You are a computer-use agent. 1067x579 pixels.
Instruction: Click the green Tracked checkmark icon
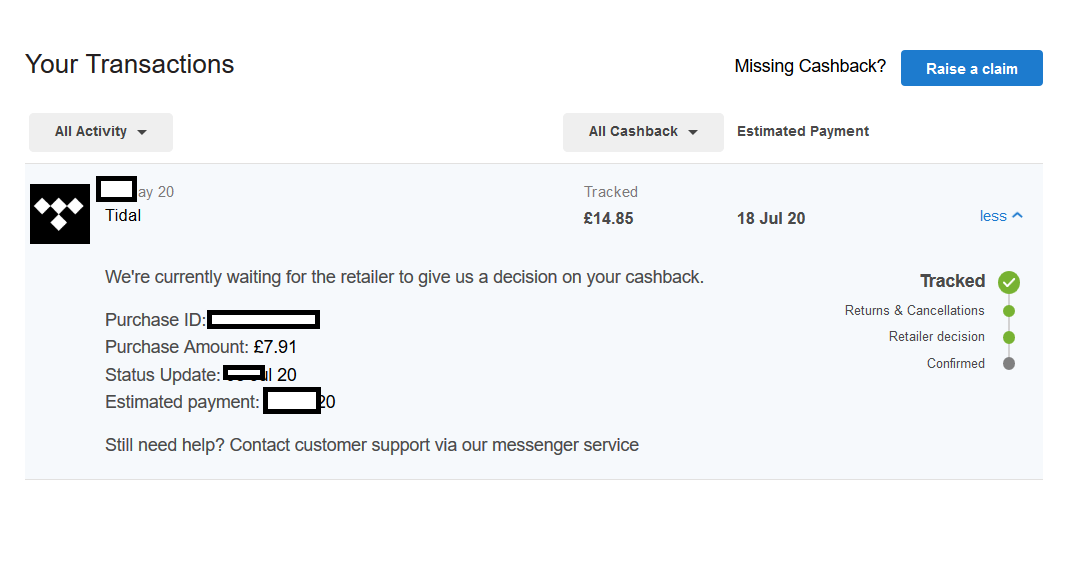click(1008, 282)
